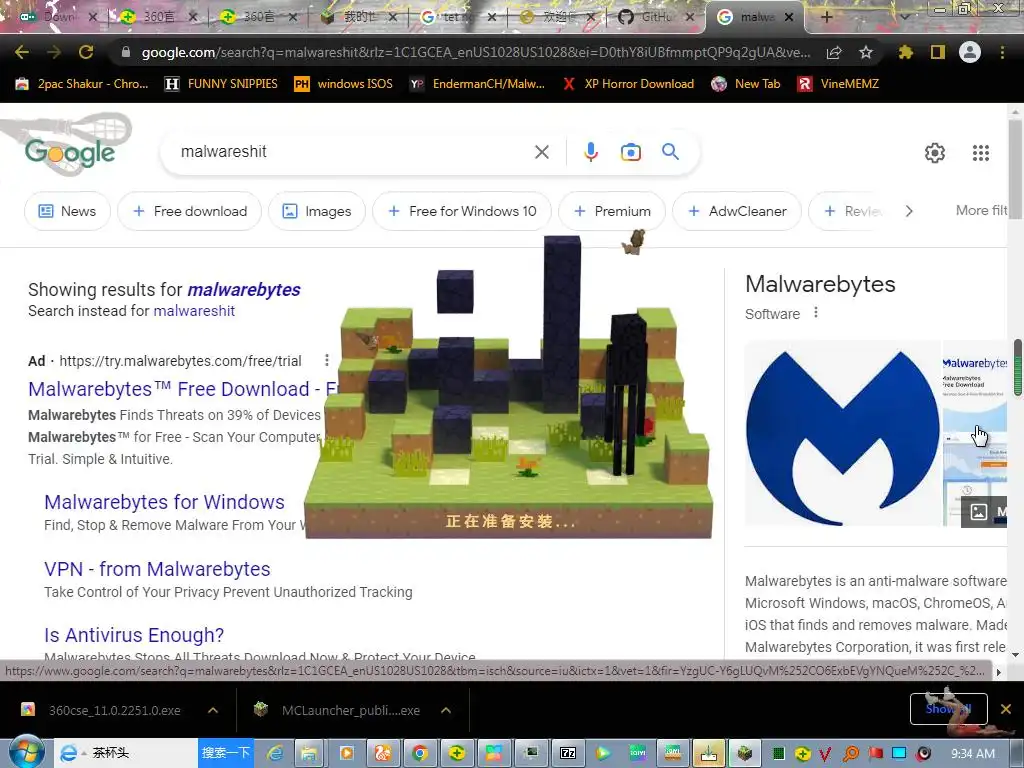Click 'malwarebytes' in Showing results for
The width and height of the screenshot is (1024, 768).
pyautogui.click(x=244, y=289)
